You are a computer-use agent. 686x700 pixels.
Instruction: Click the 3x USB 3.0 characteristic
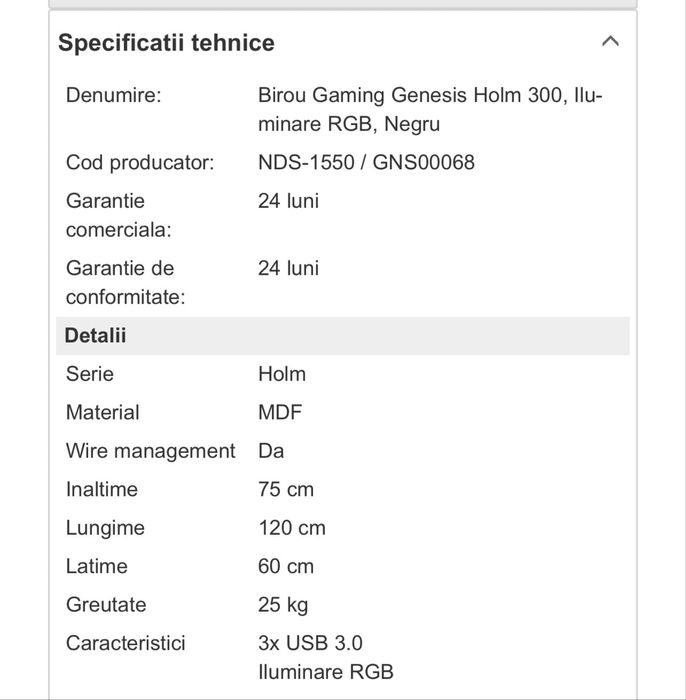click(x=310, y=643)
